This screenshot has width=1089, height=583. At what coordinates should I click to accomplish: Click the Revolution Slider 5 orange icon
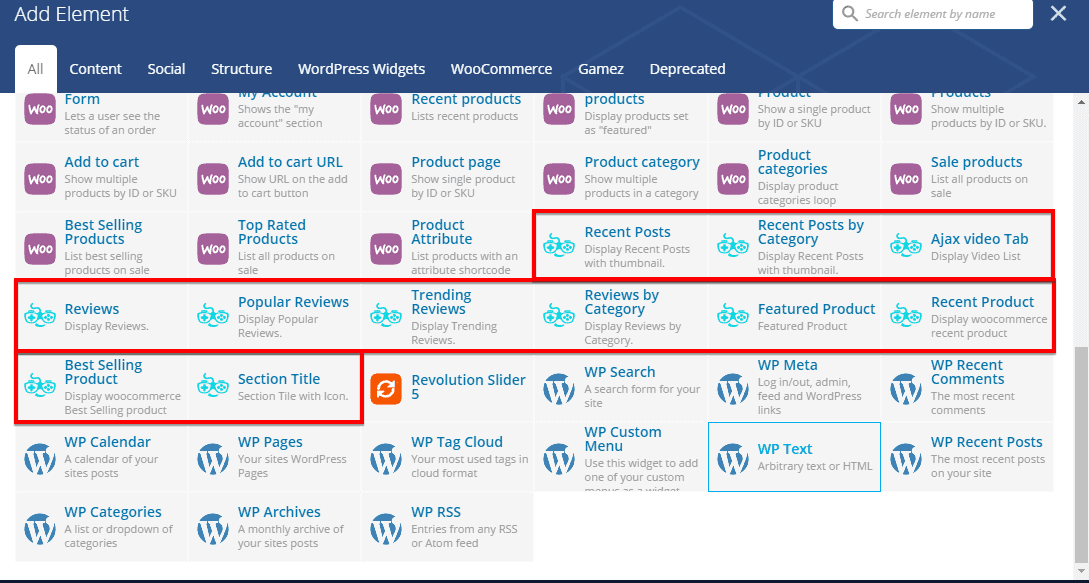(386, 387)
